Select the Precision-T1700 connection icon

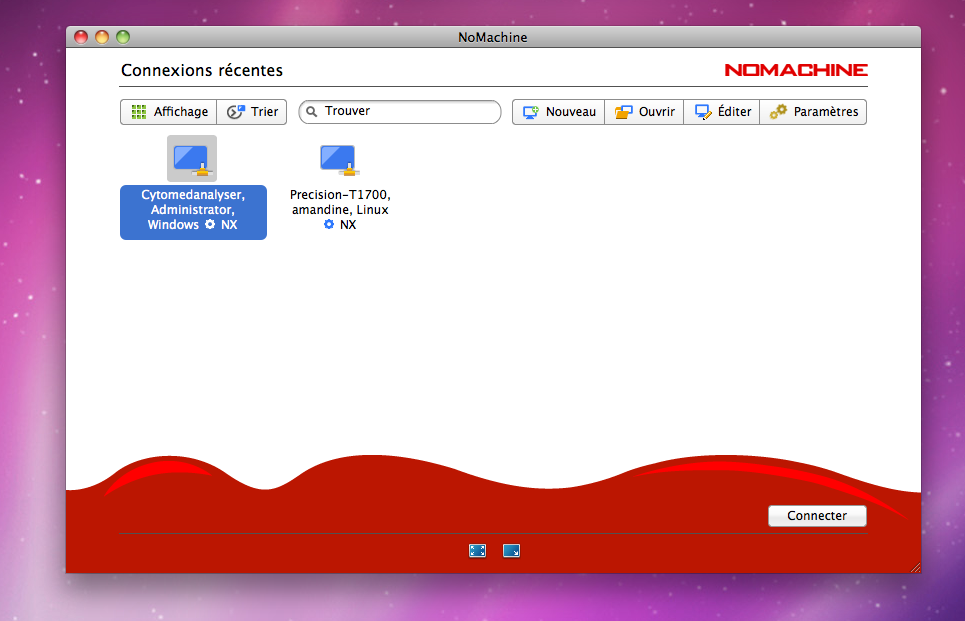pos(338,160)
